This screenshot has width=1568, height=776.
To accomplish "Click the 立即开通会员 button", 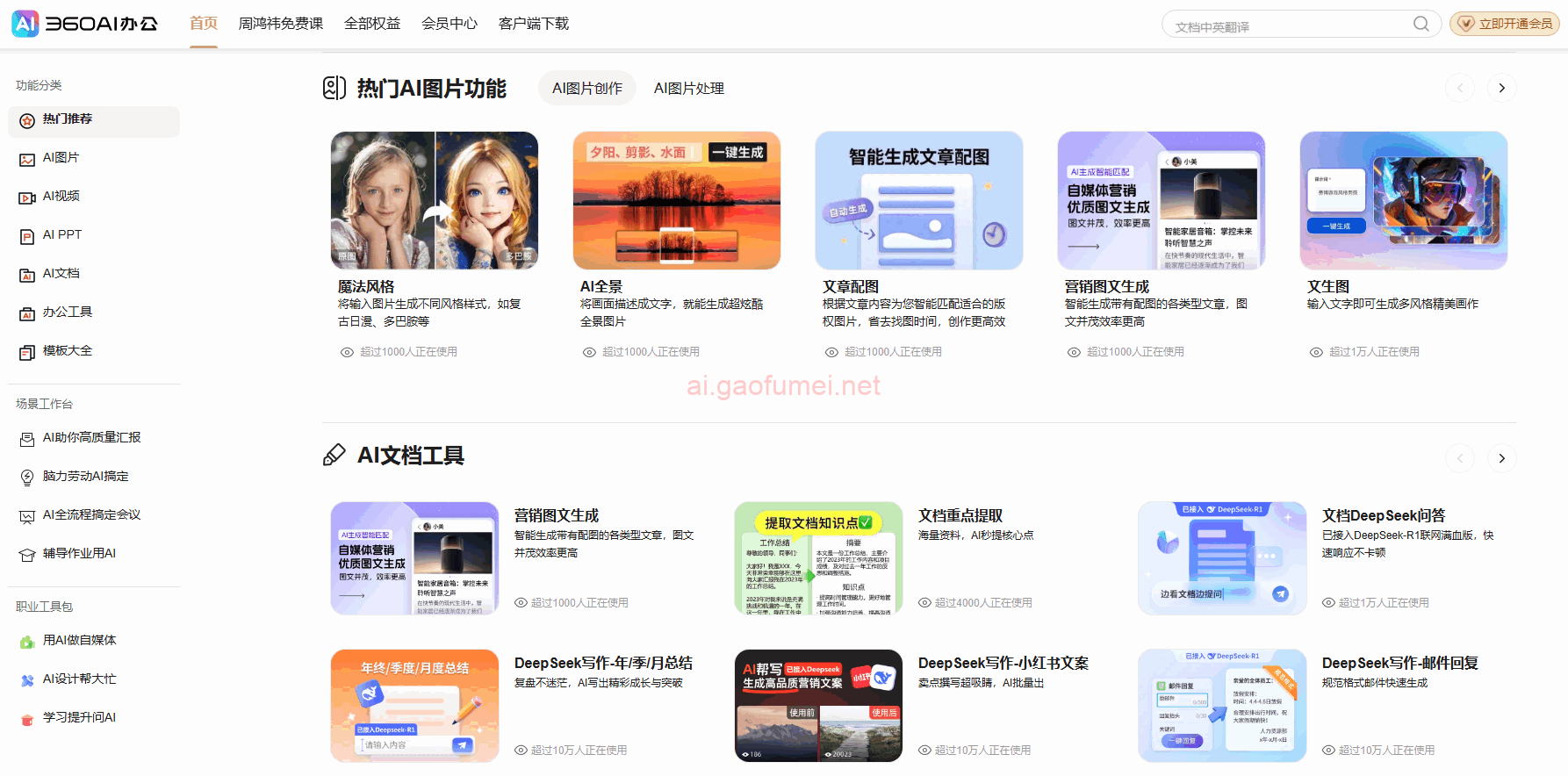I will click(1505, 24).
